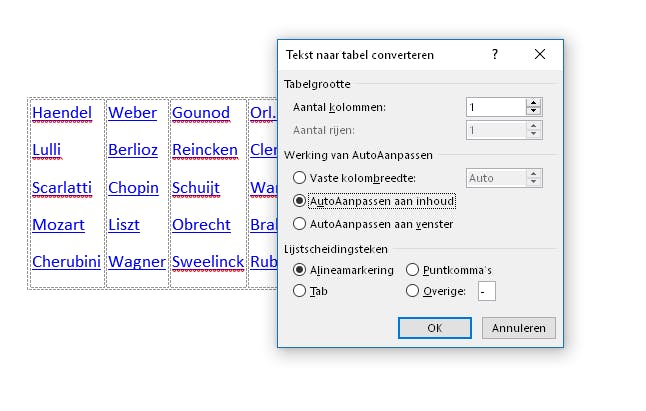Select Puntkomma's separator option

click(413, 270)
